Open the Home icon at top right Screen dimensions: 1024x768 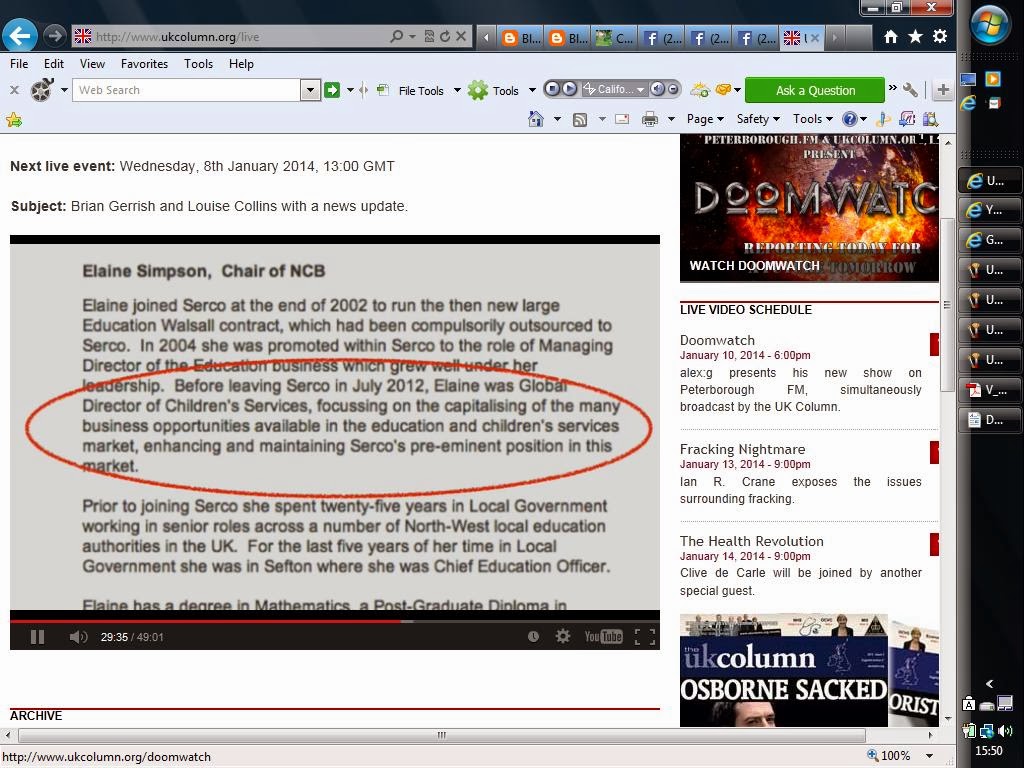[891, 37]
